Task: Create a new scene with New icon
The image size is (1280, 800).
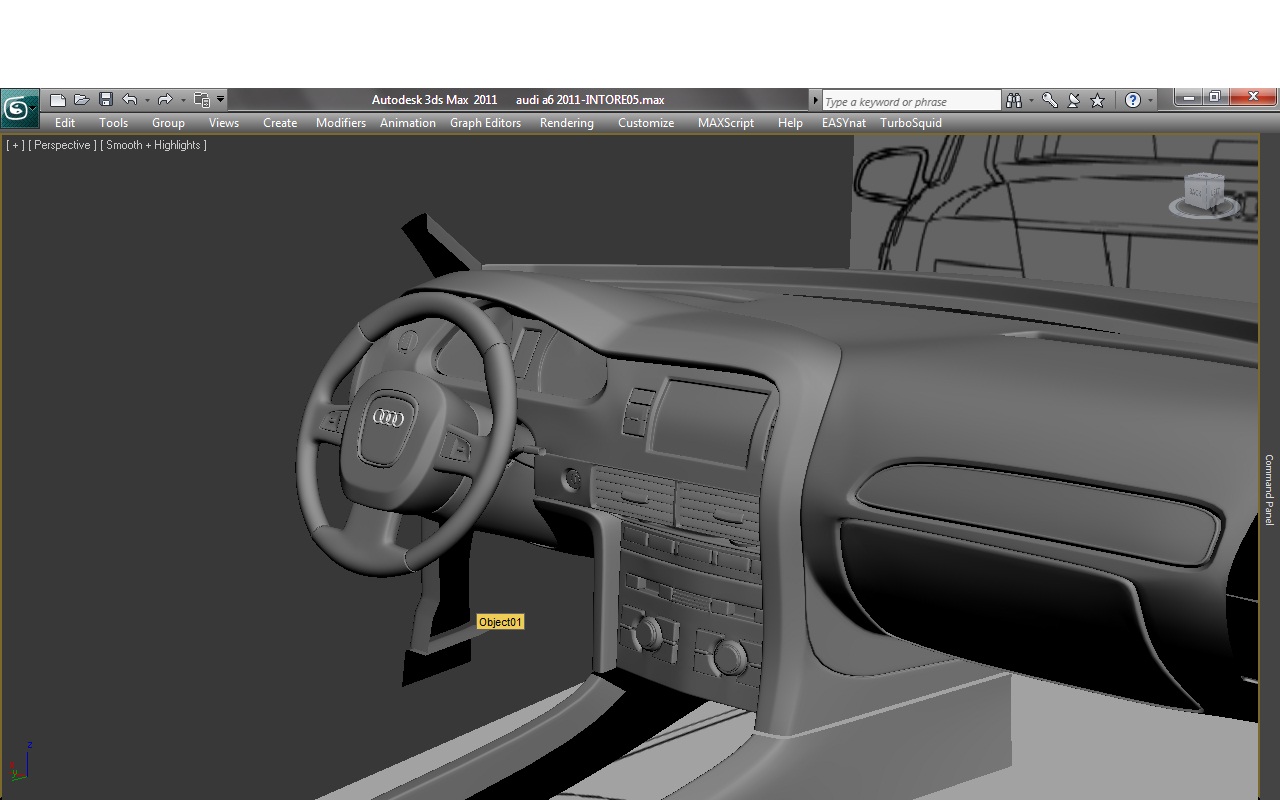Action: coord(58,100)
